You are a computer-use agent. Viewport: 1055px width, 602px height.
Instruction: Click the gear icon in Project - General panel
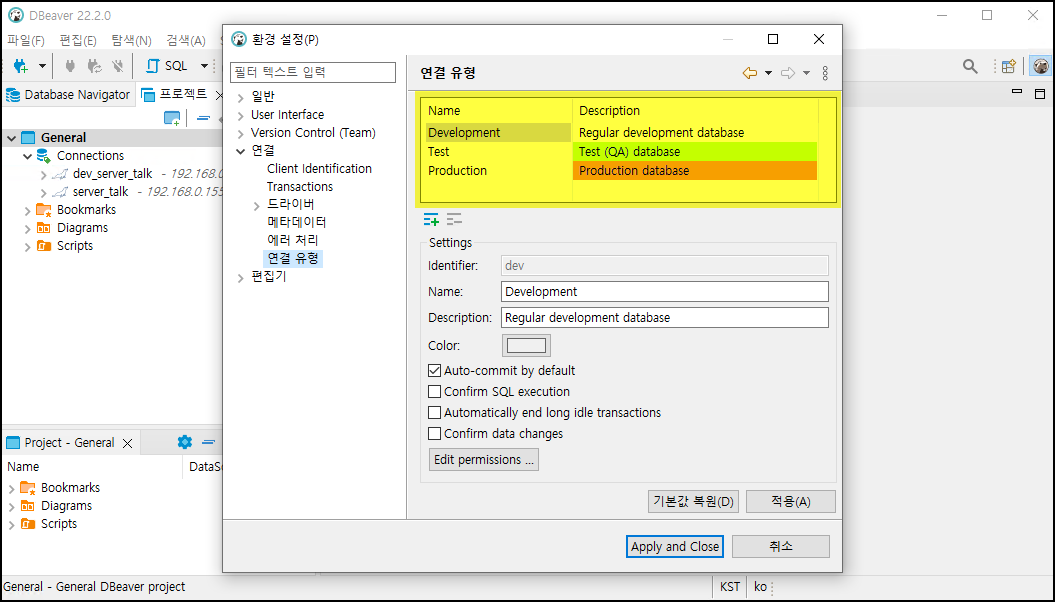tap(184, 442)
